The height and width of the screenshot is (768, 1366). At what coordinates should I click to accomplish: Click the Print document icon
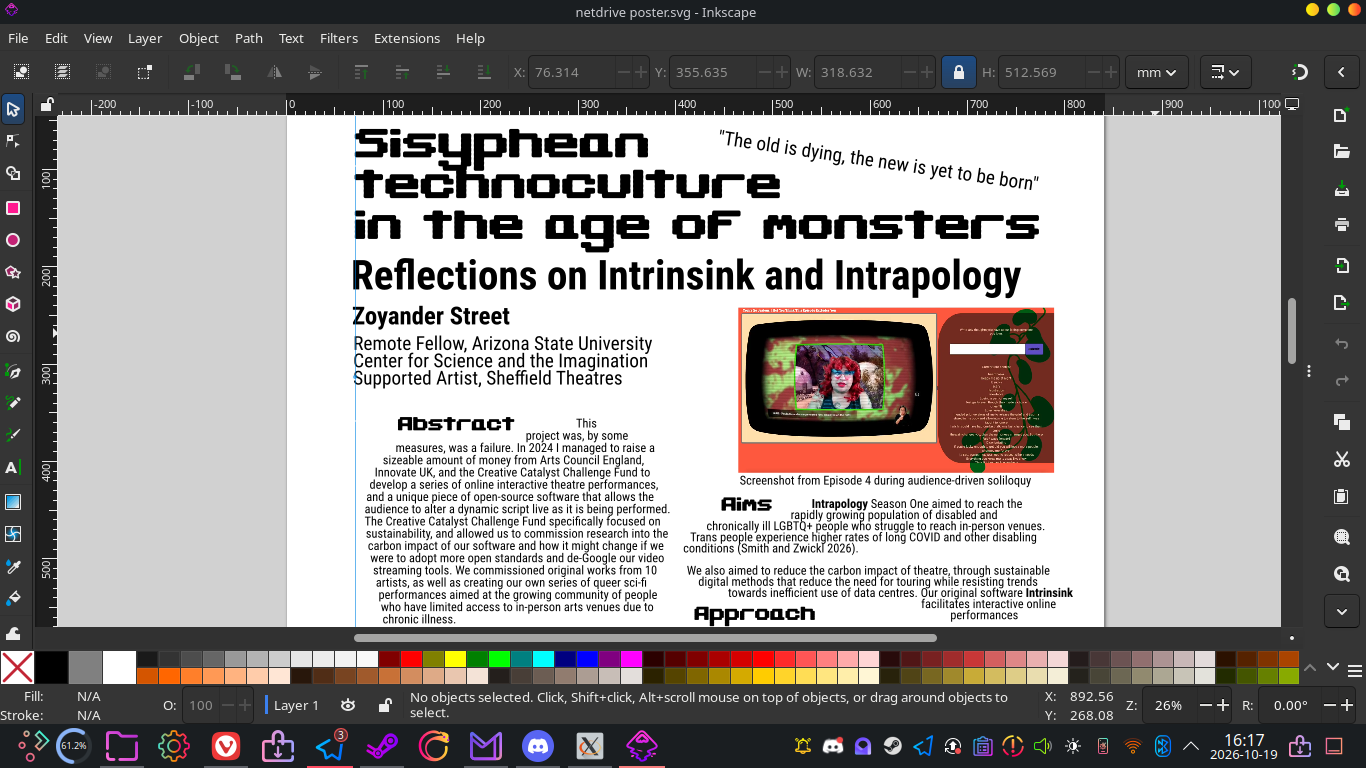[x=1341, y=224]
